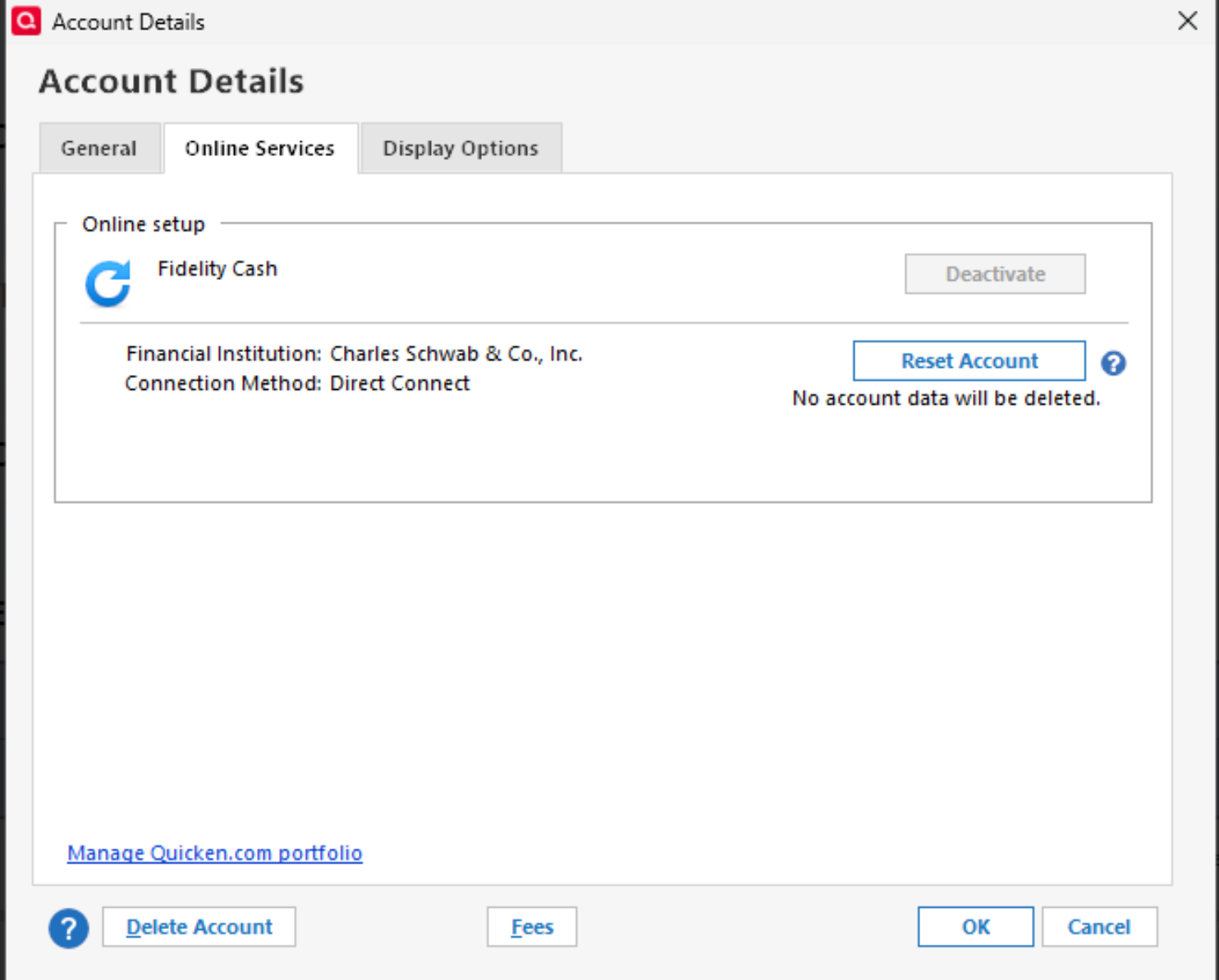Click the Quicken logo in the title bar
The height and width of the screenshot is (980, 1219).
pos(26,21)
